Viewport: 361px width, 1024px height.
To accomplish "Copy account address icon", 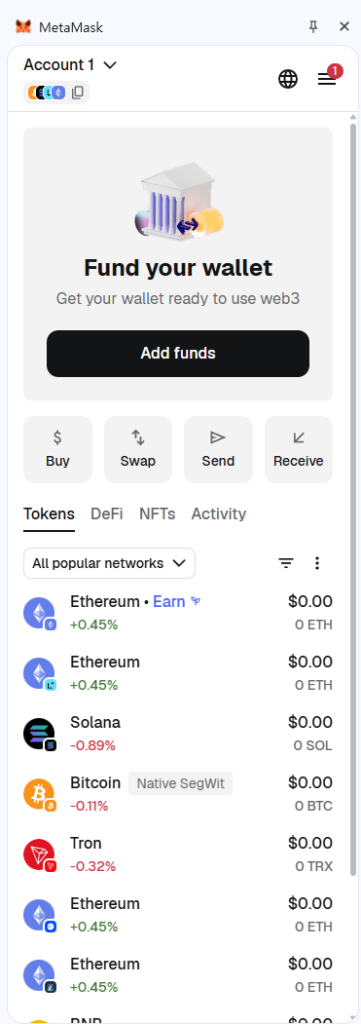I will tap(78, 93).
